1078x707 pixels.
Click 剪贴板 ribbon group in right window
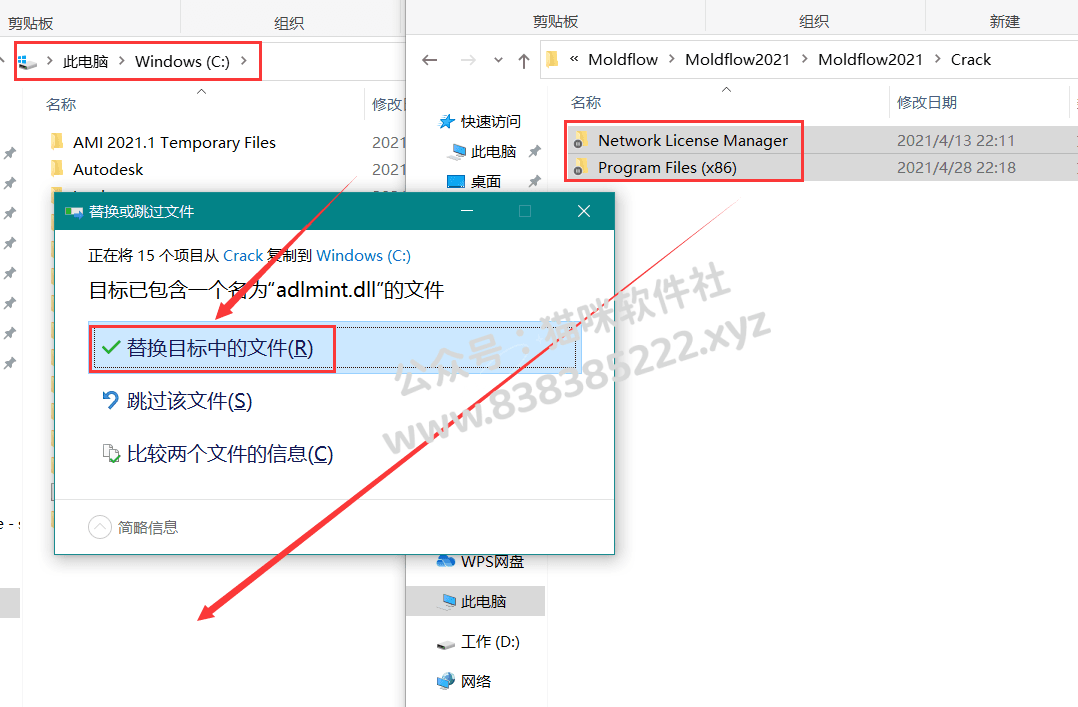556,21
